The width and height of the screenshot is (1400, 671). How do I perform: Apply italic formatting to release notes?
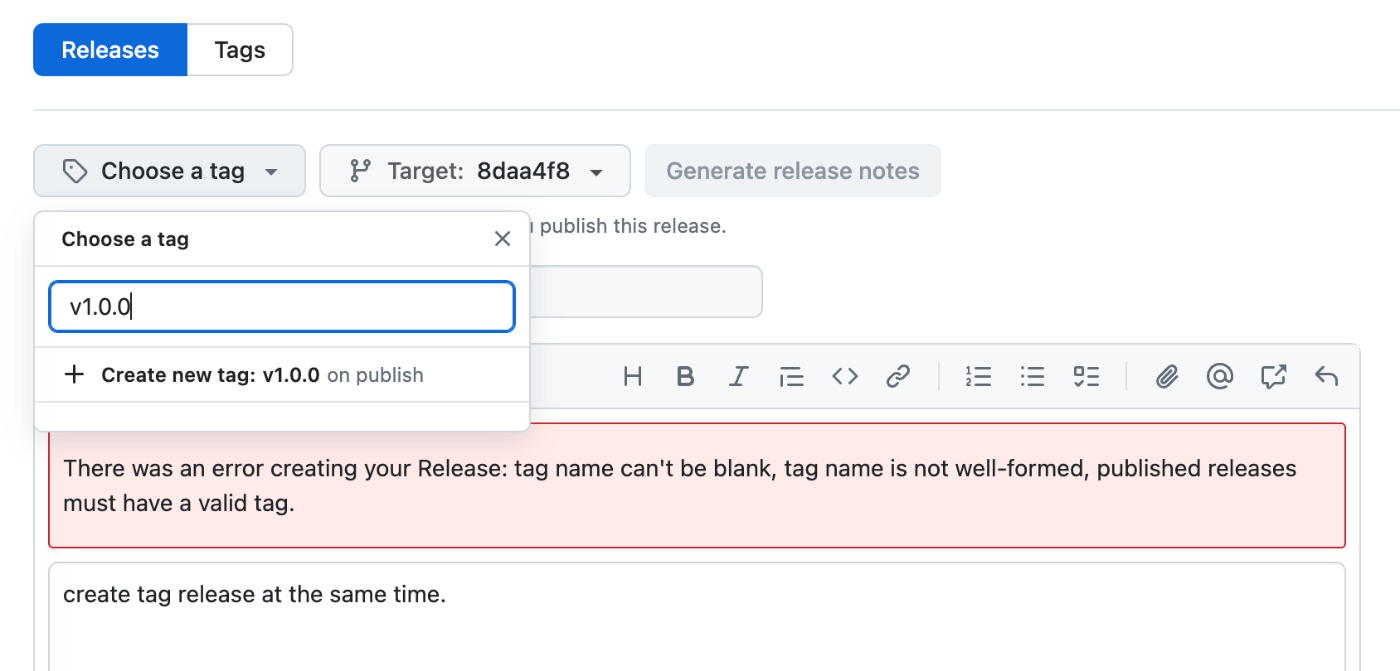click(x=738, y=376)
